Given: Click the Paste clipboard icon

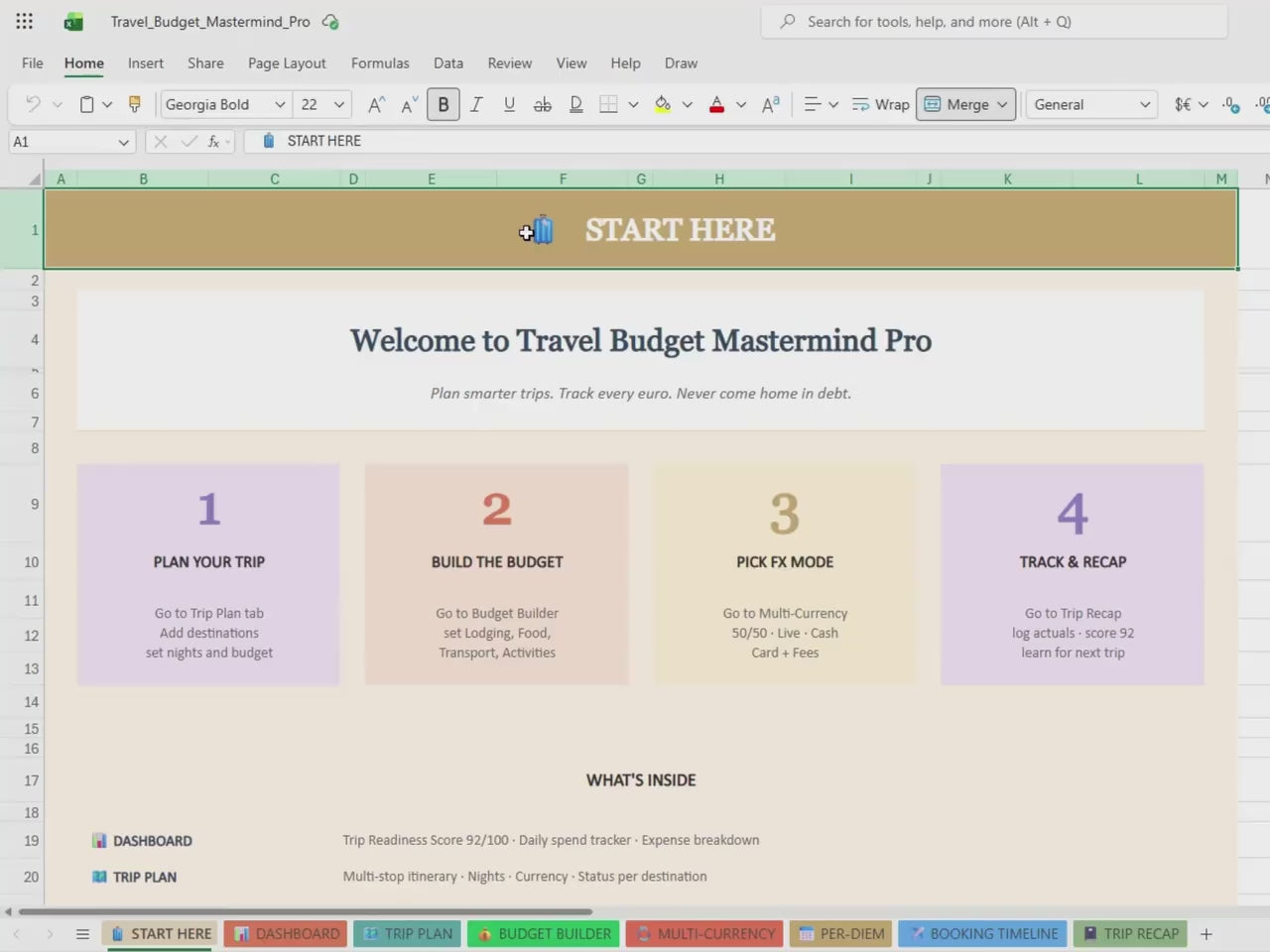Looking at the screenshot, I should (87, 104).
